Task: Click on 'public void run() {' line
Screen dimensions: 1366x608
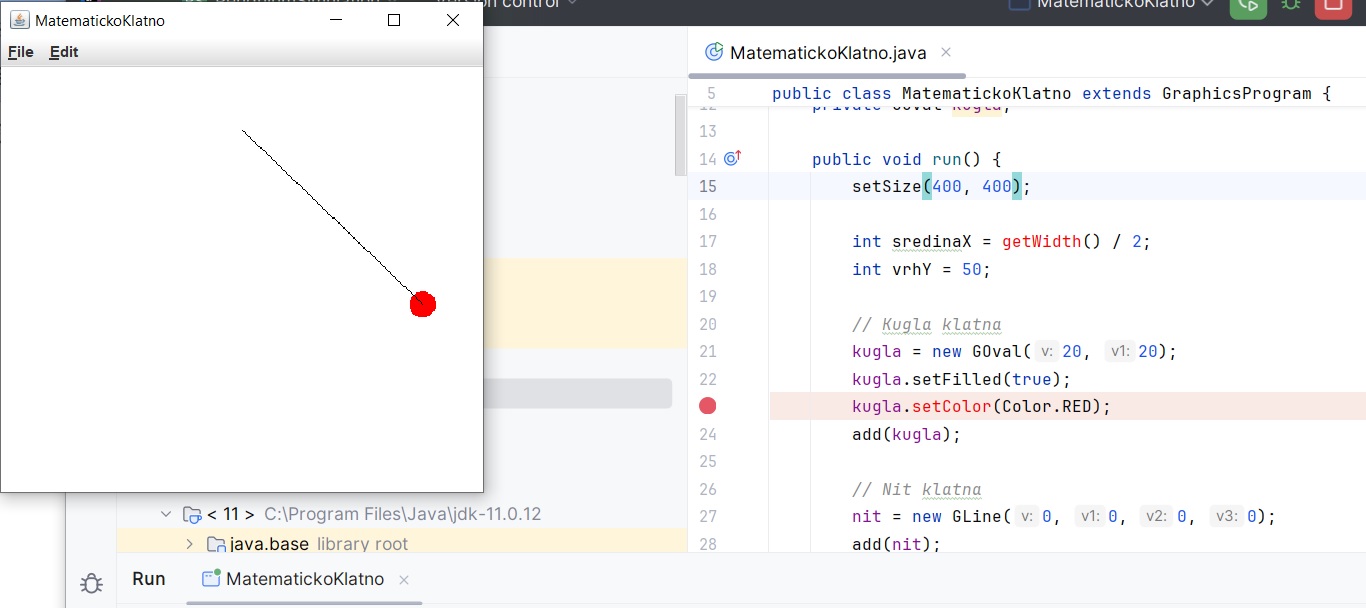Action: pos(906,159)
